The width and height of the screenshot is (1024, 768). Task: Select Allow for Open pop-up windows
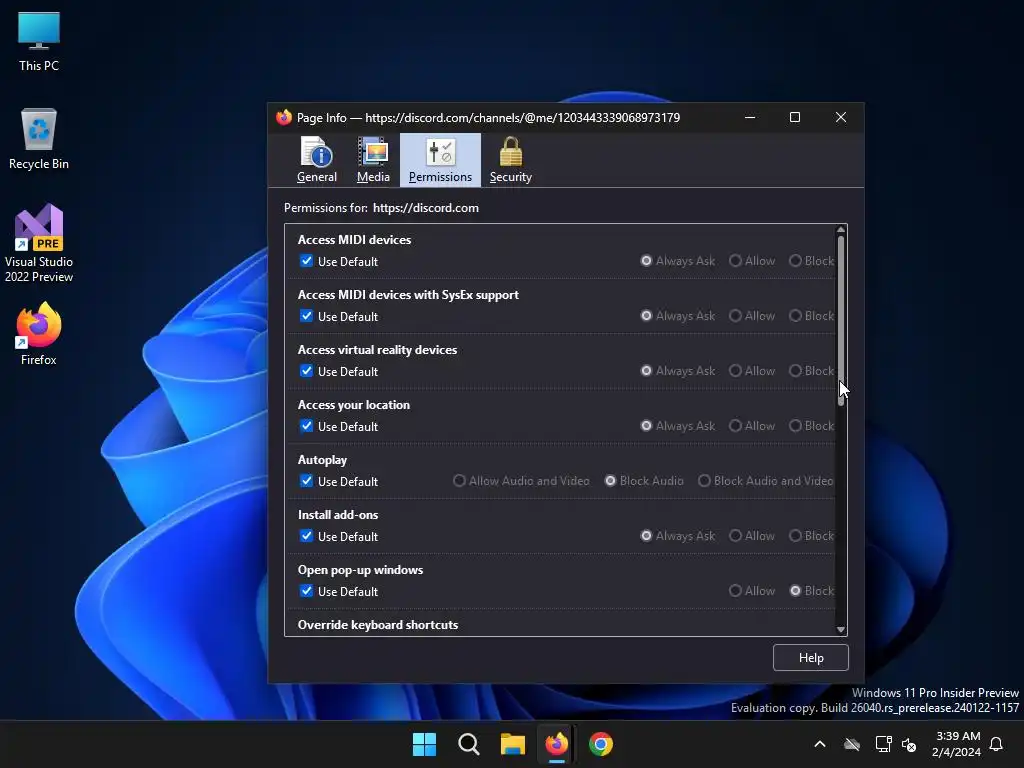735,590
